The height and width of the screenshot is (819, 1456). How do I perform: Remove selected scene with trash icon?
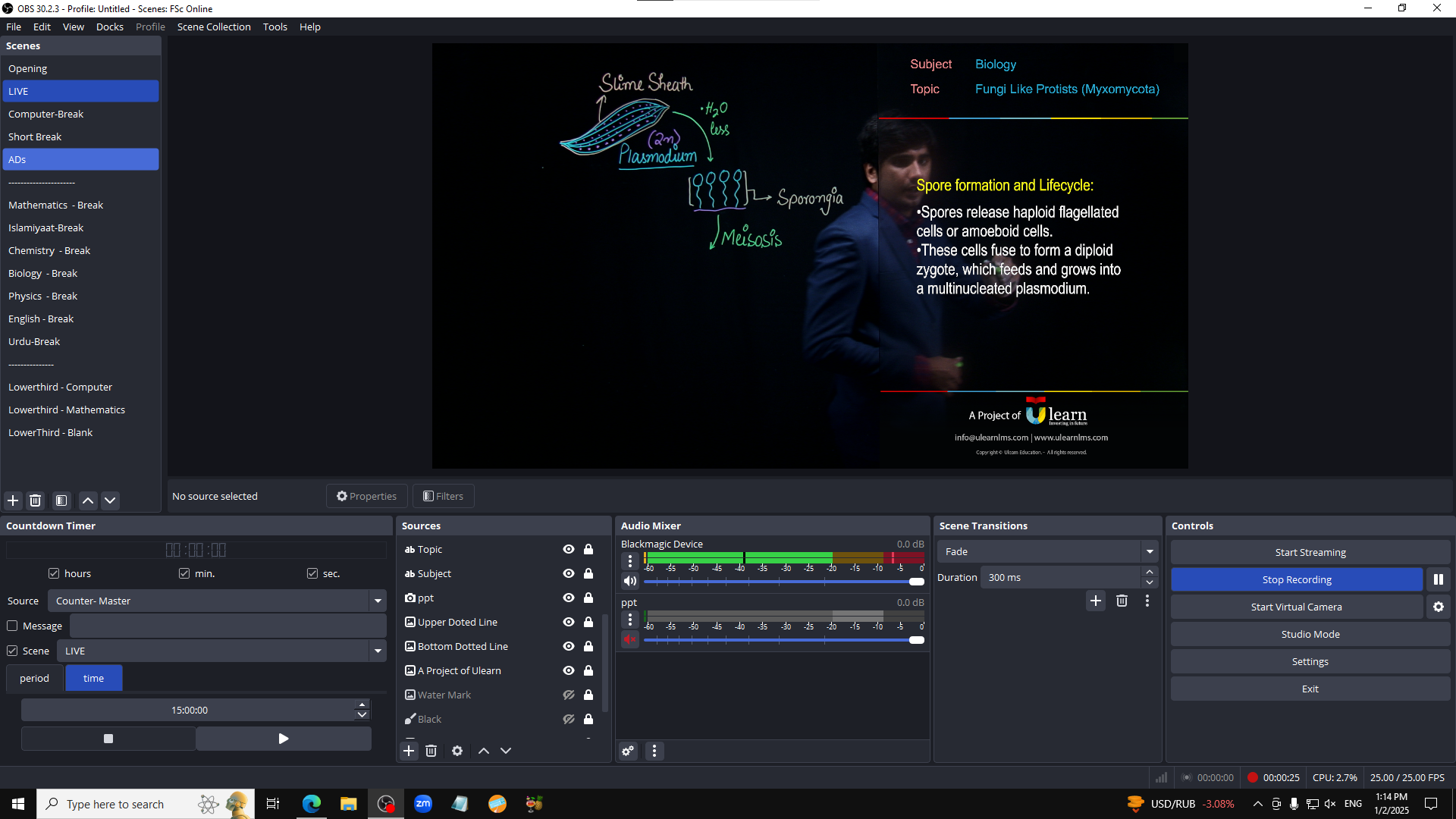click(x=35, y=500)
